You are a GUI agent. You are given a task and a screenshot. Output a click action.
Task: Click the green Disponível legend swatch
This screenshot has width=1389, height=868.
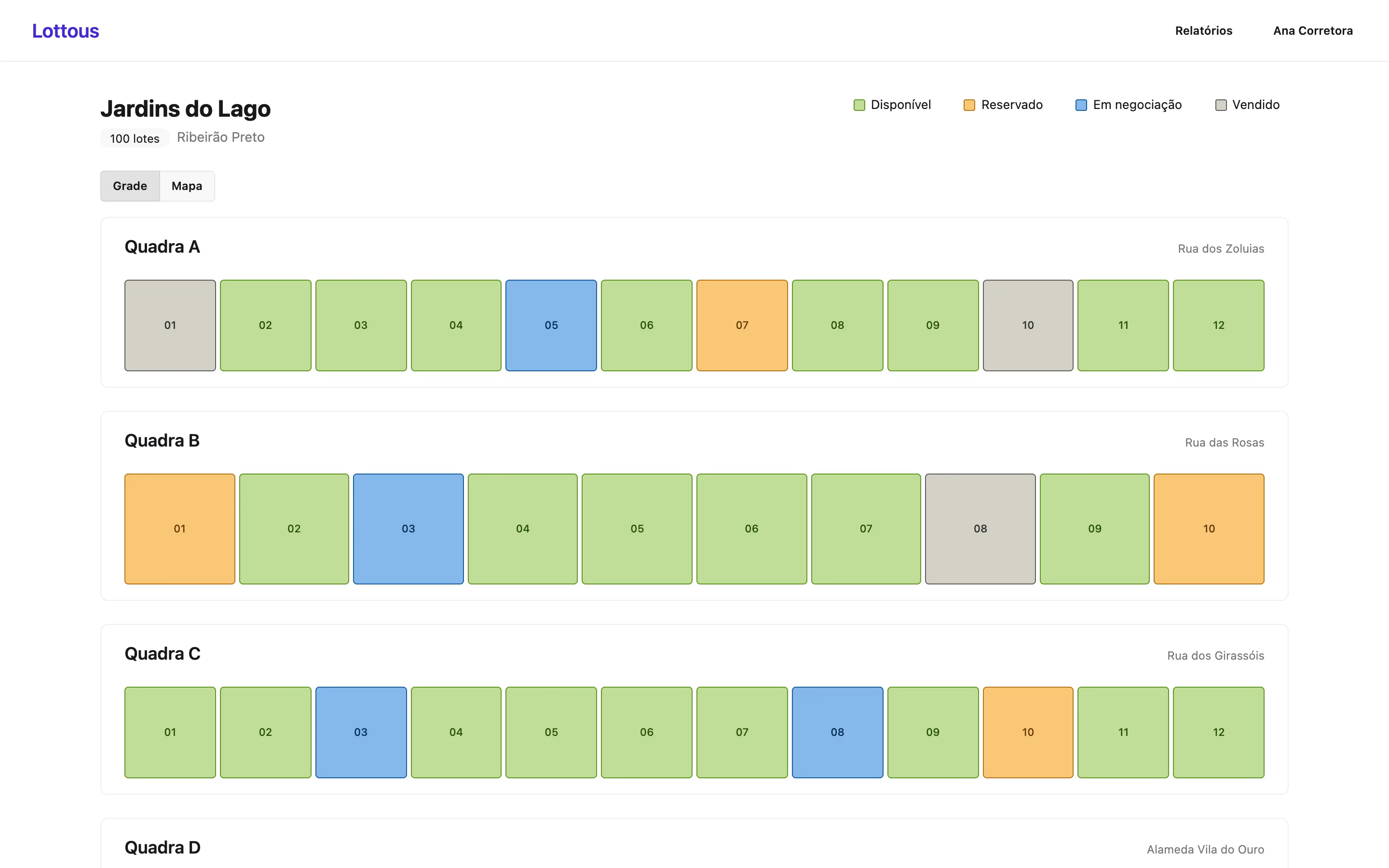(x=859, y=105)
